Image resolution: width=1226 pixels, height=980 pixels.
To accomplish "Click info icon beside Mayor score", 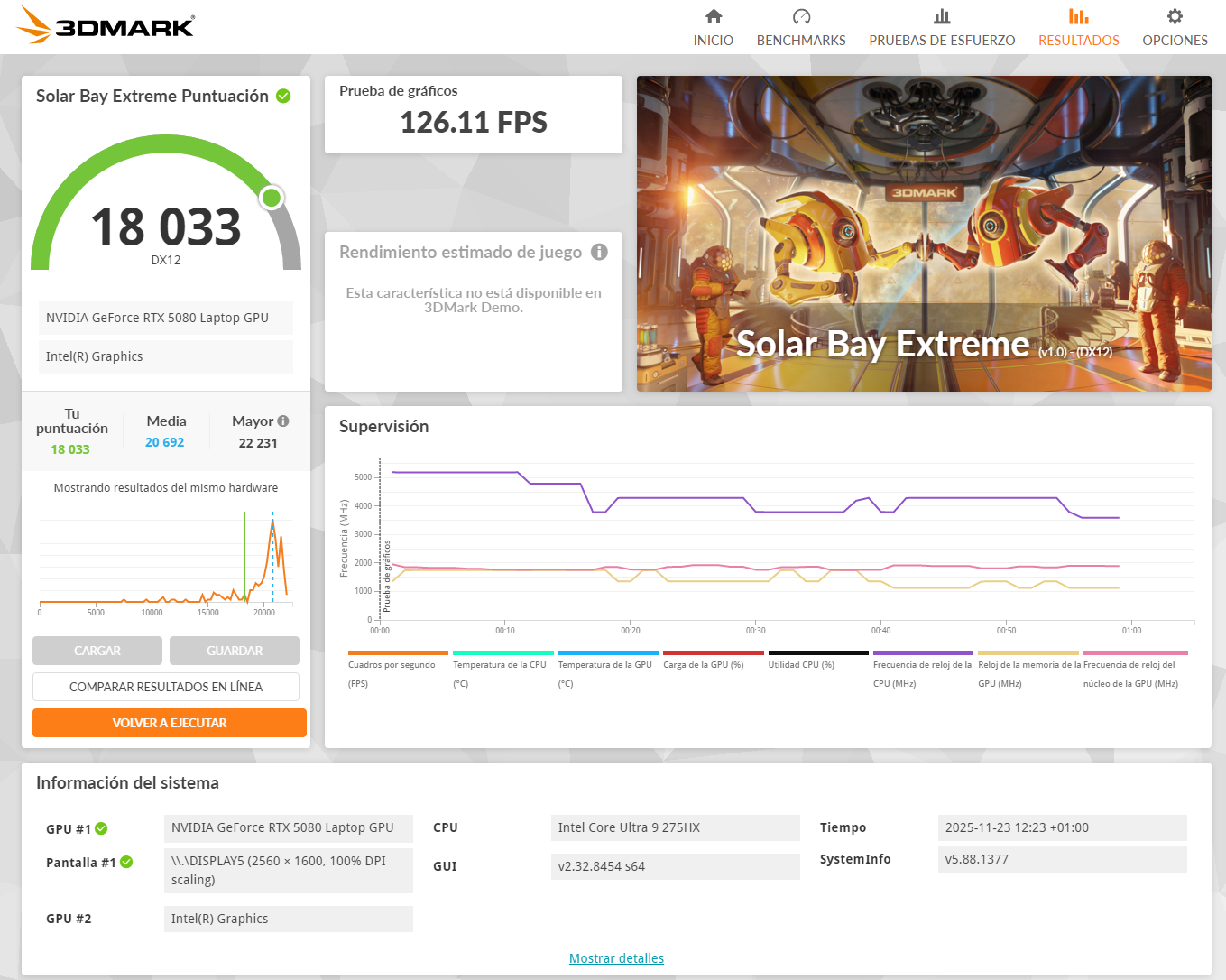I will pyautogui.click(x=283, y=421).
